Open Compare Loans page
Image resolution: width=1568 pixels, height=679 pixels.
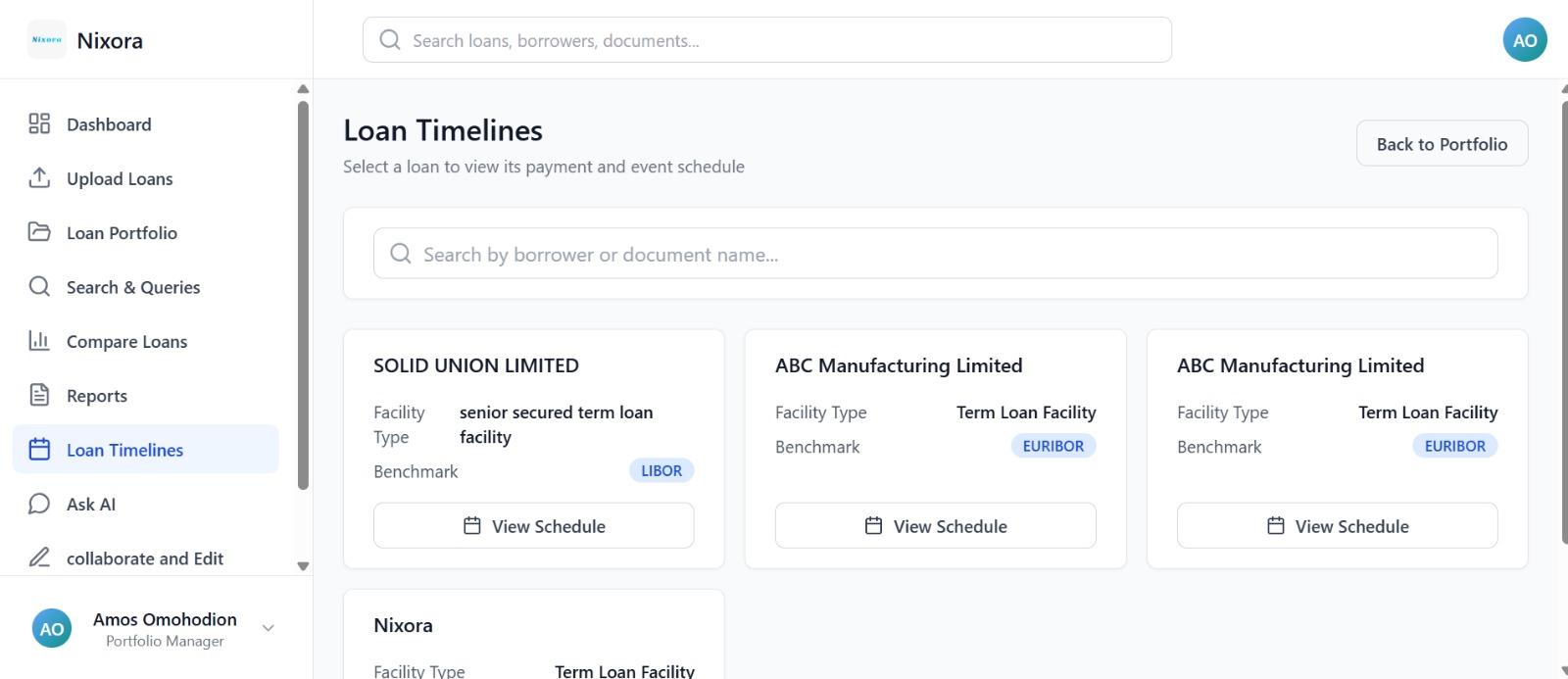click(x=145, y=342)
